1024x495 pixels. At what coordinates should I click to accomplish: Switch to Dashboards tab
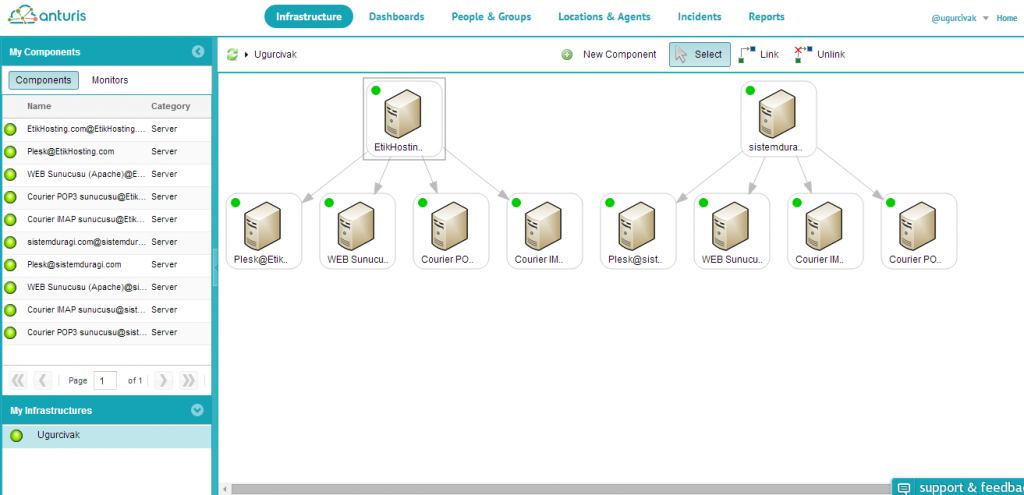tap(396, 17)
